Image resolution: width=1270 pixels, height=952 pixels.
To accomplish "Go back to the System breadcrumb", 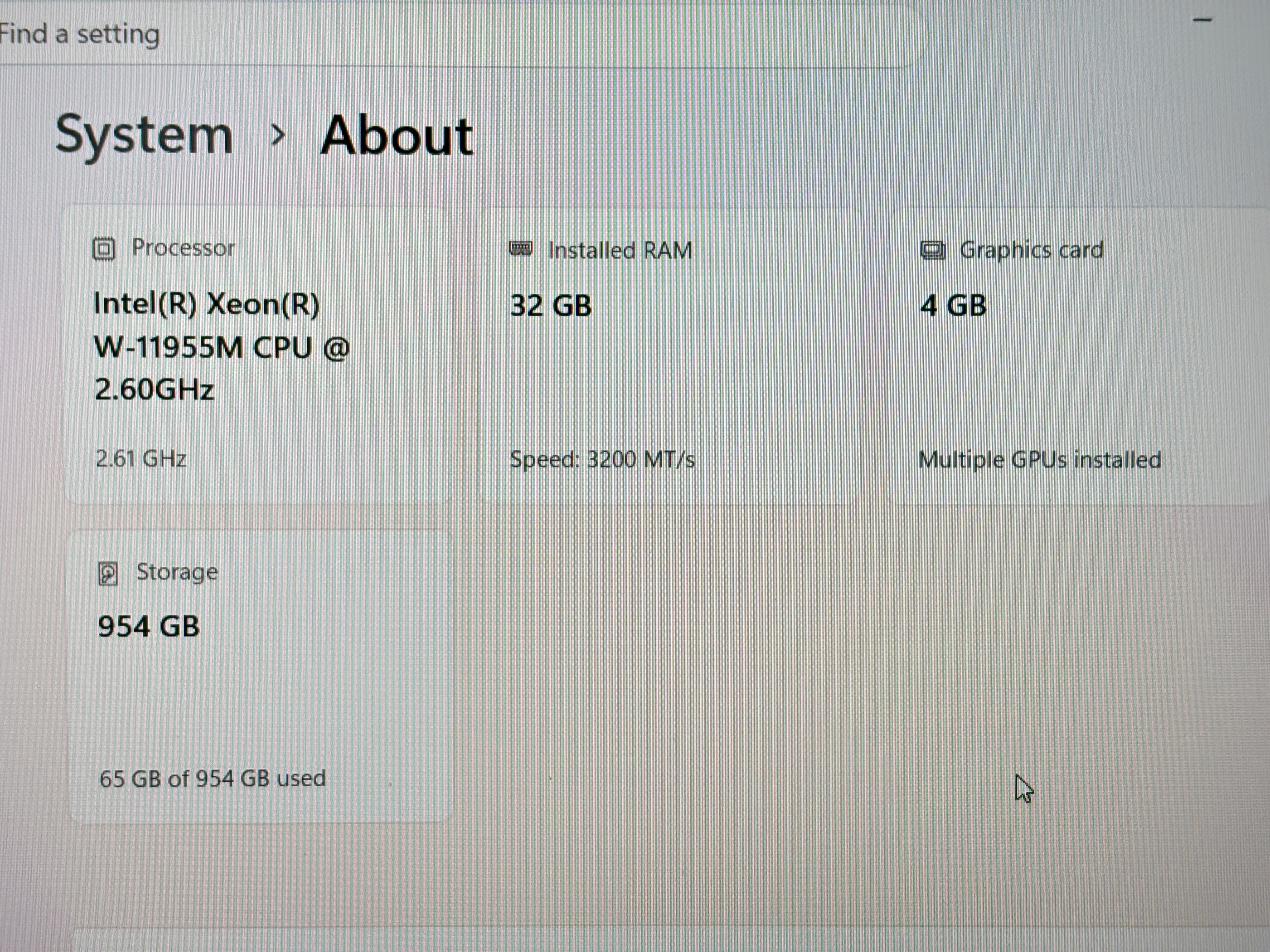I will click(144, 135).
